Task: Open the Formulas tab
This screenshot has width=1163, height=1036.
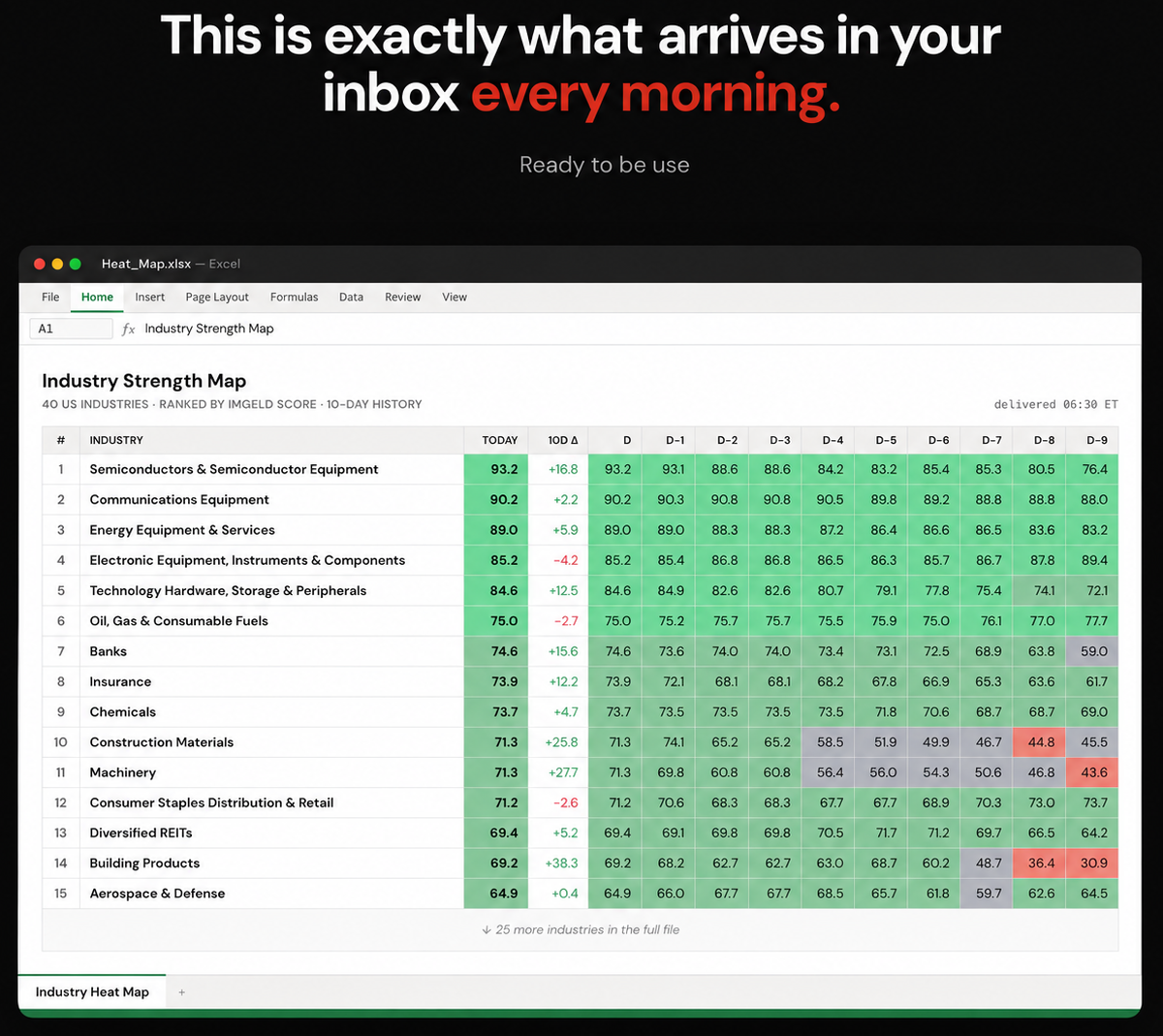Action: (294, 298)
